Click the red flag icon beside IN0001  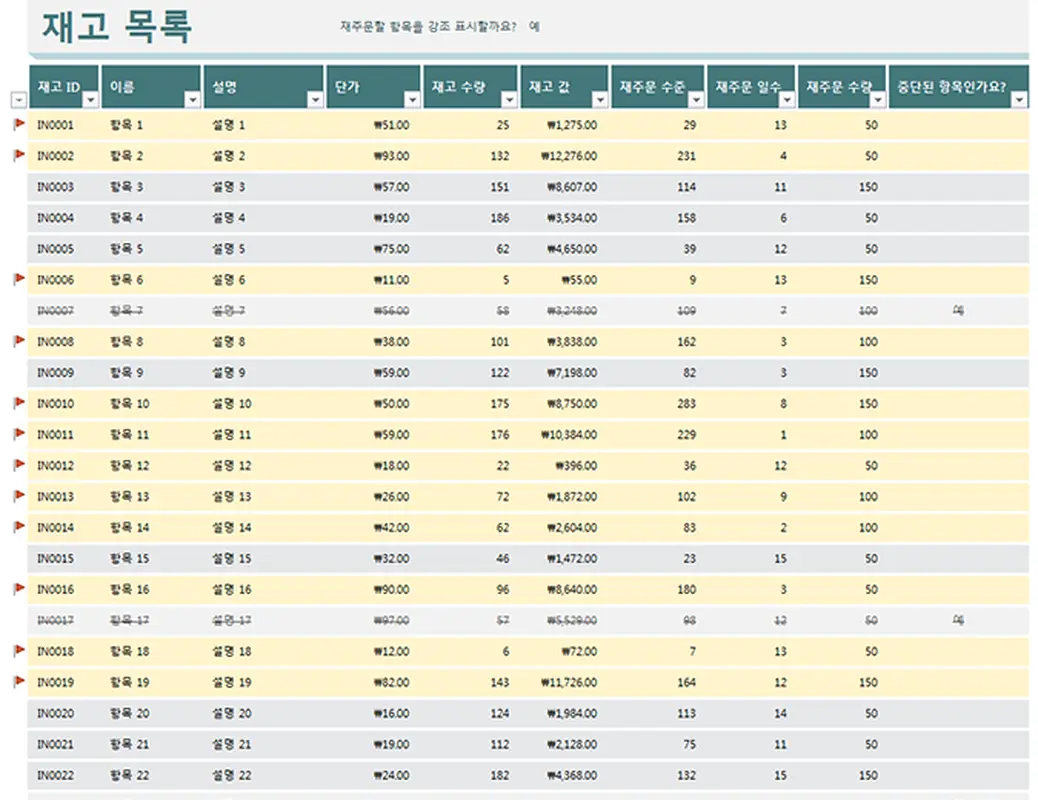pyautogui.click(x=19, y=124)
